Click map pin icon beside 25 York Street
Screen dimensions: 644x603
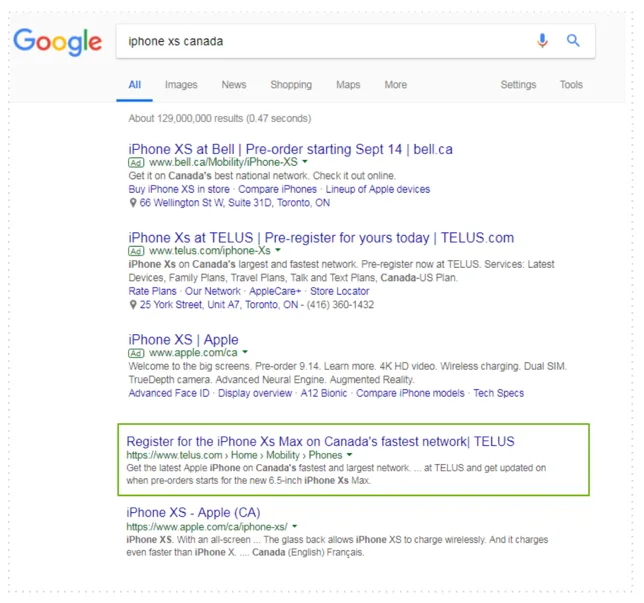pos(133,305)
